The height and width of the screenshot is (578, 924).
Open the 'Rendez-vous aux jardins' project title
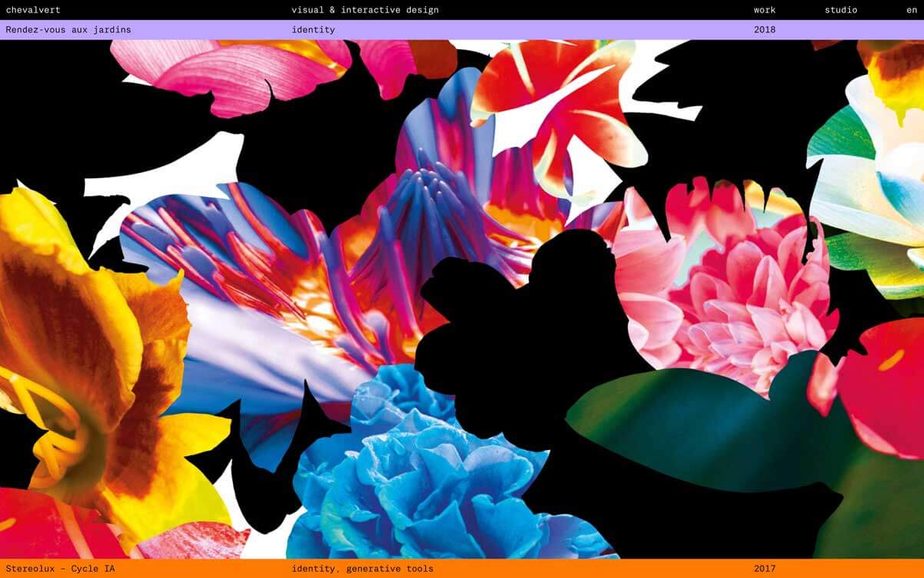click(68, 30)
